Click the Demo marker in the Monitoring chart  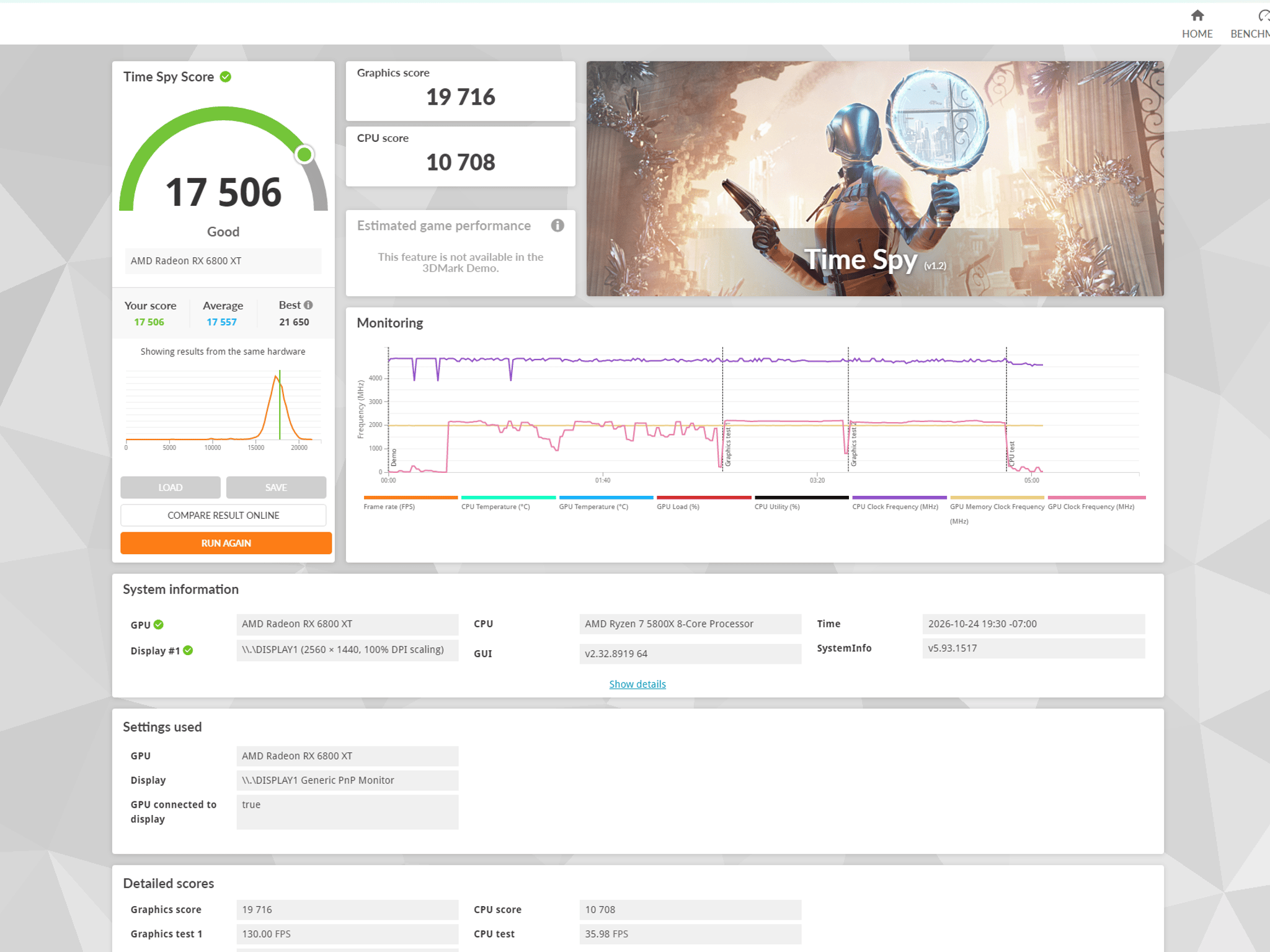[393, 458]
